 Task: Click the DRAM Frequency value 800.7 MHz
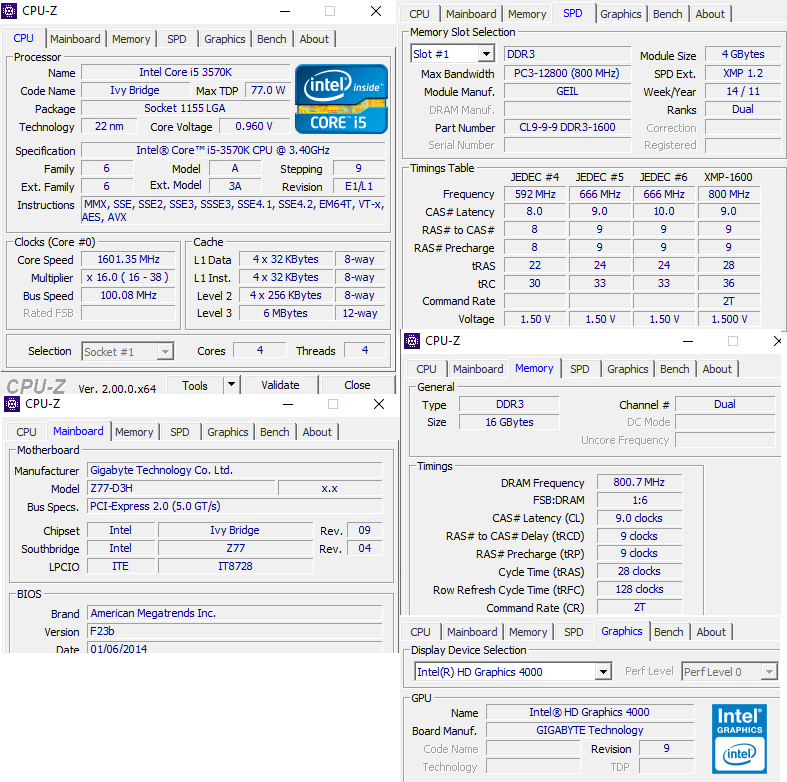pos(639,483)
